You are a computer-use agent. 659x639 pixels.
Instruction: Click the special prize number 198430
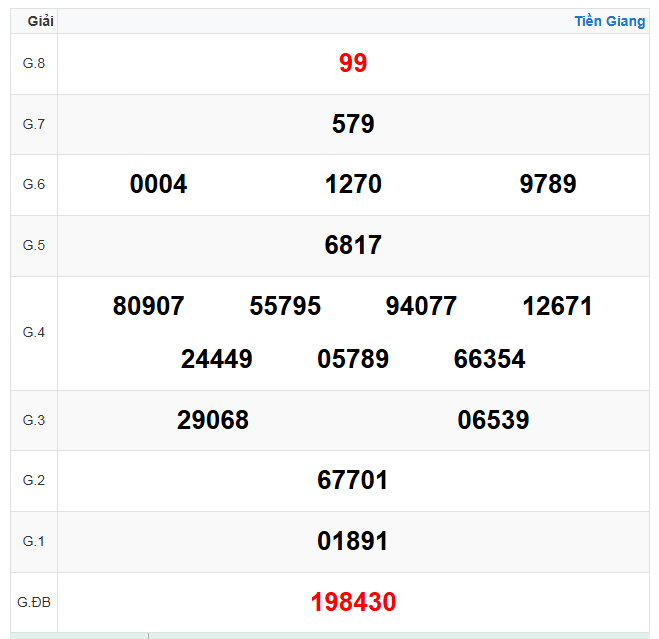pyautogui.click(x=353, y=603)
